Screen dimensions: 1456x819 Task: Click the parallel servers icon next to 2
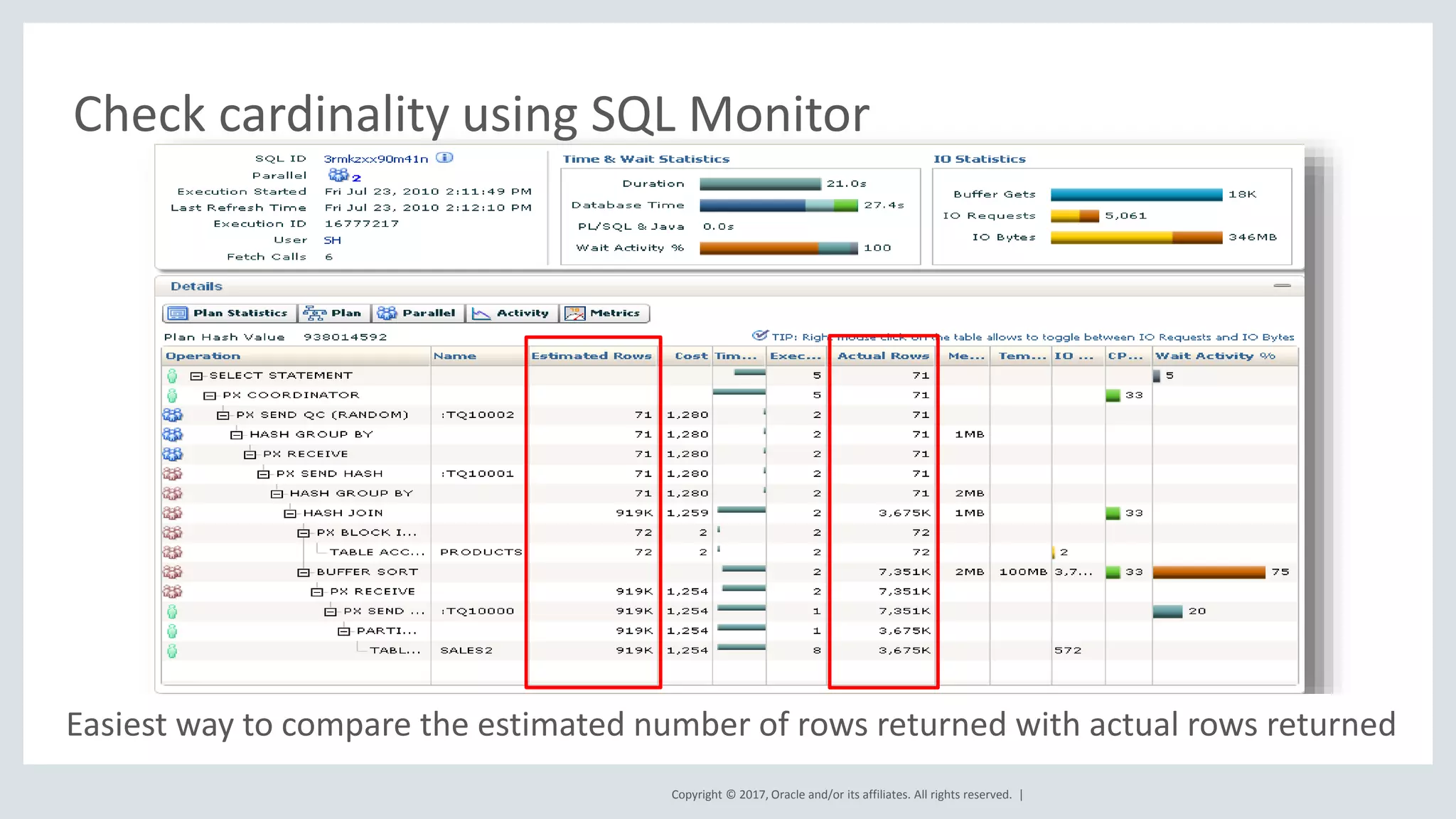[x=338, y=175]
